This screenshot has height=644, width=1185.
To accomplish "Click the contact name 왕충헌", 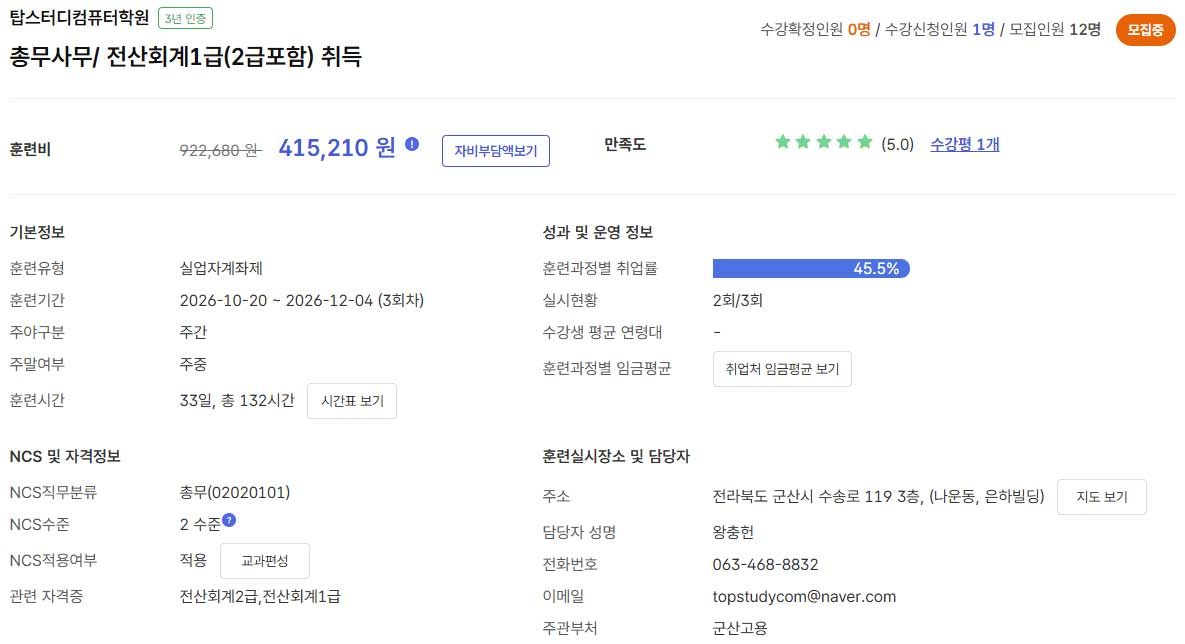I will pos(733,532).
